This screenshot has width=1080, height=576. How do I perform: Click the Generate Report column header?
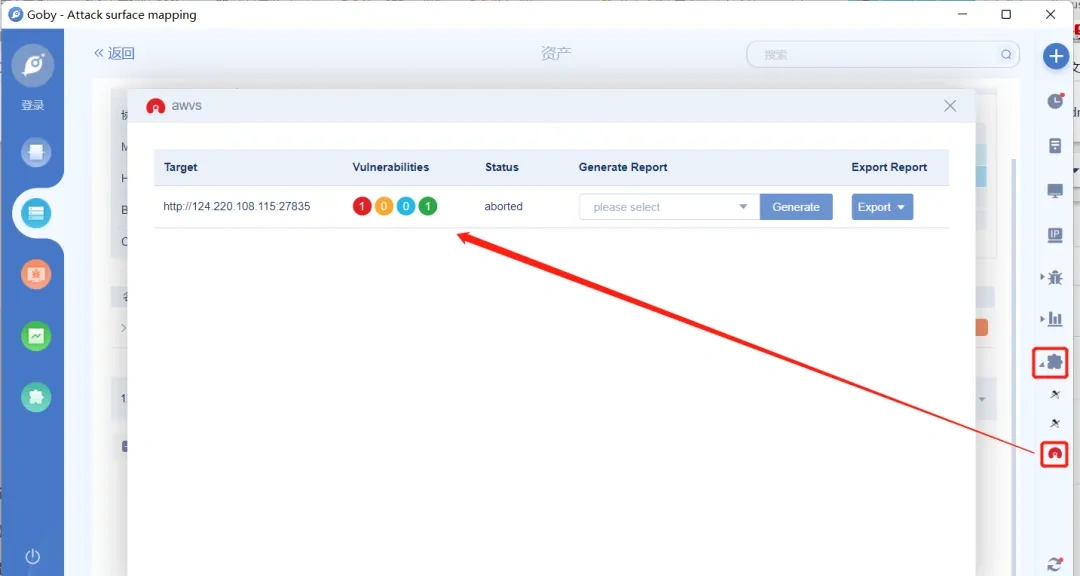pyautogui.click(x=623, y=167)
